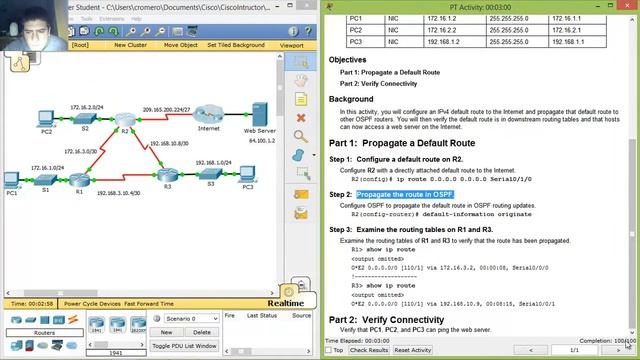Click PC2 in the topology
The width and height of the screenshot is (640, 360).
pos(46,119)
